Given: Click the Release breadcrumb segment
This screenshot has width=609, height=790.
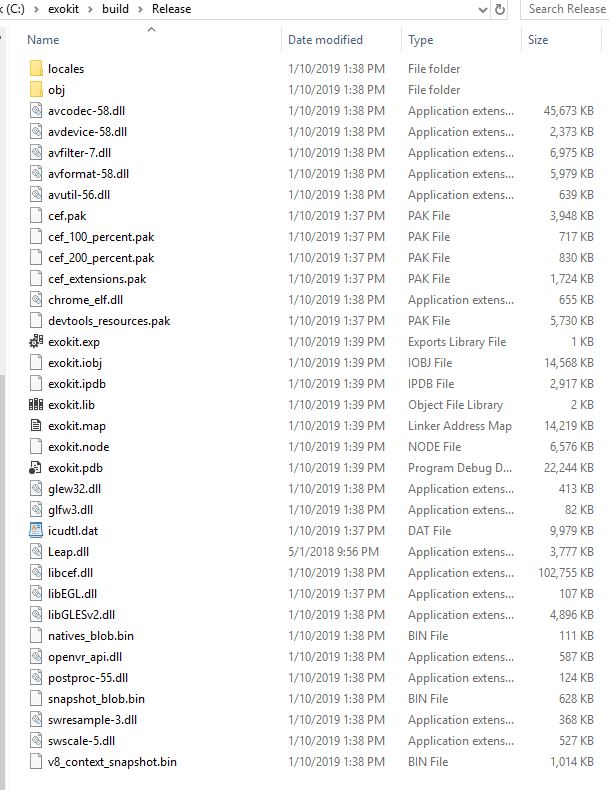Looking at the screenshot, I should point(172,9).
